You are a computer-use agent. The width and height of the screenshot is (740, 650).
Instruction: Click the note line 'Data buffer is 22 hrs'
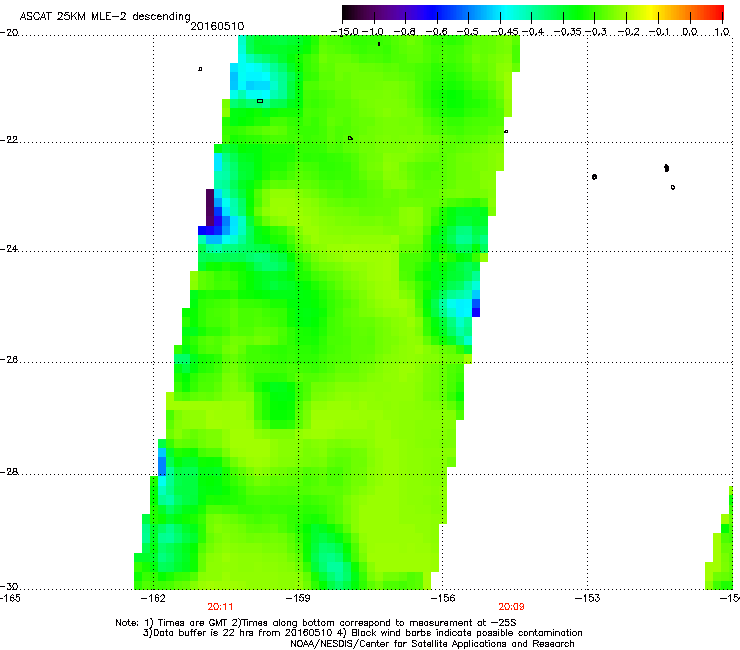[x=362, y=633]
